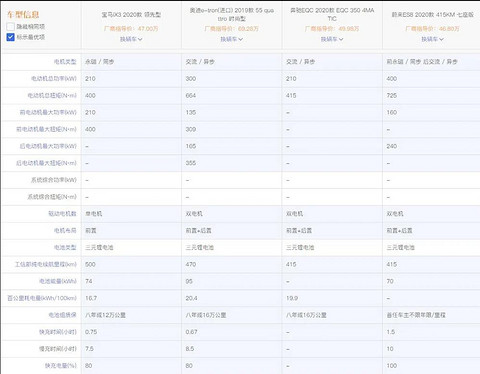
Task: Click fast charge time 0.67 for 奥迪e-tron
Action: click(x=191, y=332)
